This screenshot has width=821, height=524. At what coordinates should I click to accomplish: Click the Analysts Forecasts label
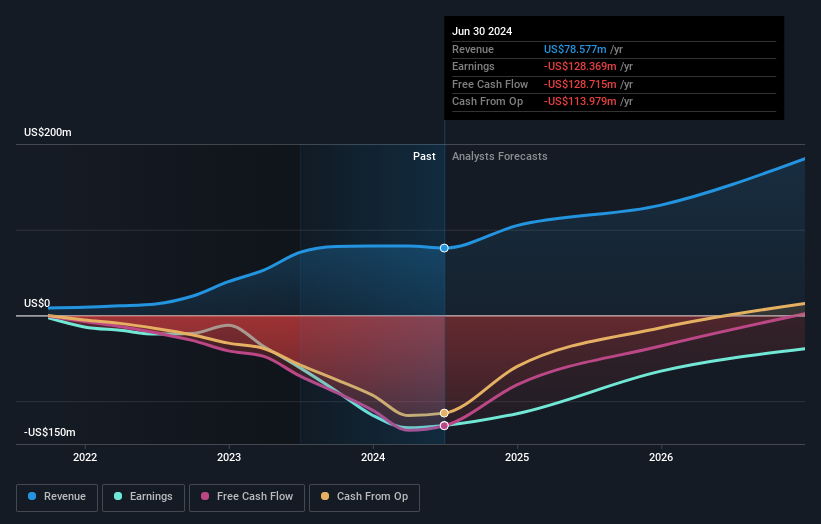coord(500,157)
